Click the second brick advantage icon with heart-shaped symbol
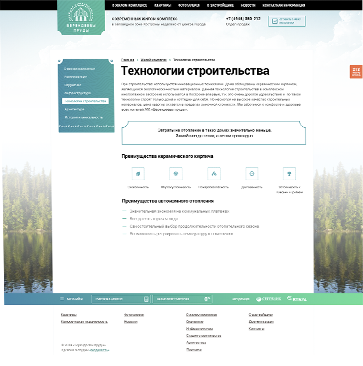Viewport: 363px width, 366px height. point(176,173)
